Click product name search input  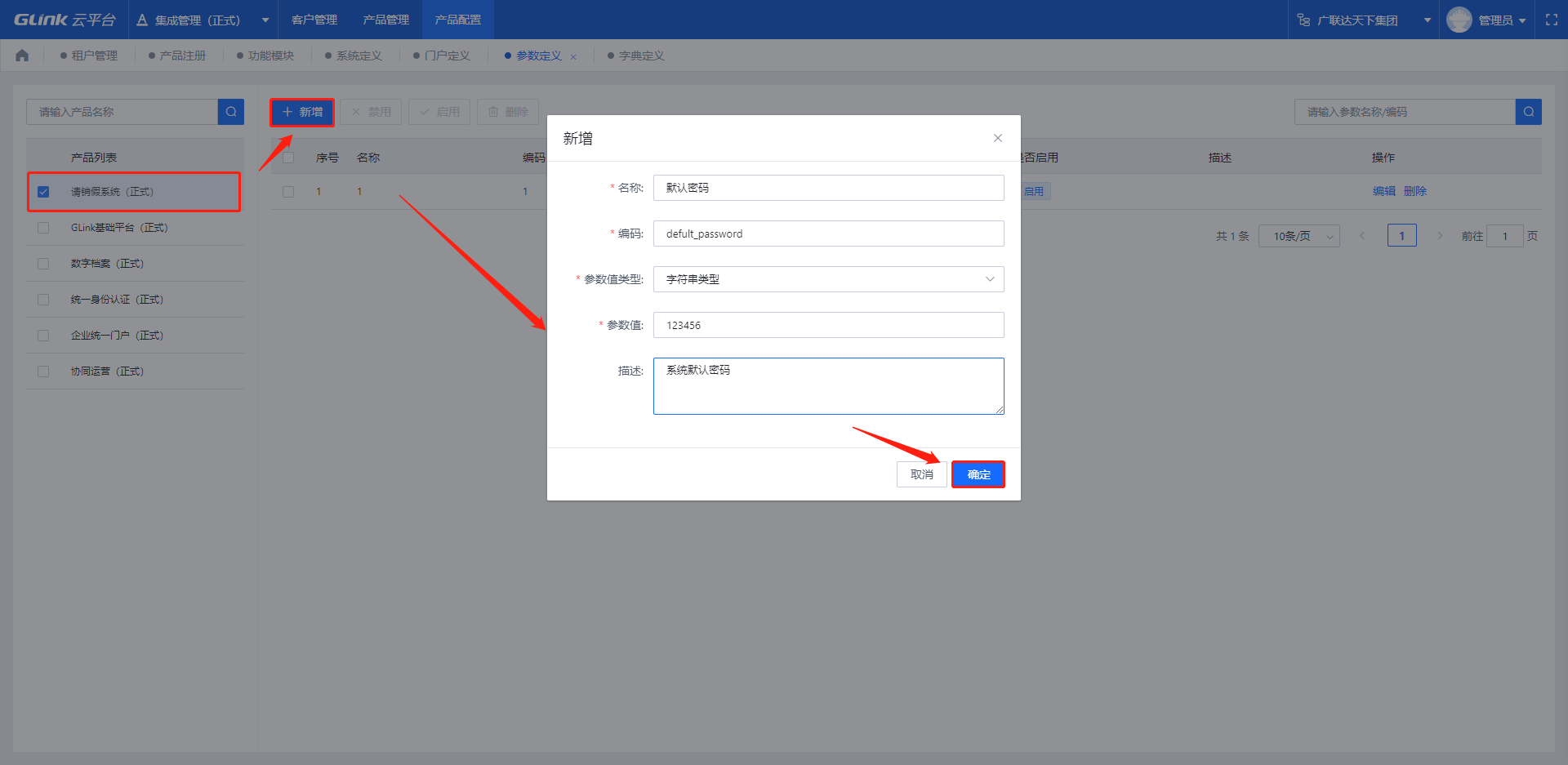(122, 112)
